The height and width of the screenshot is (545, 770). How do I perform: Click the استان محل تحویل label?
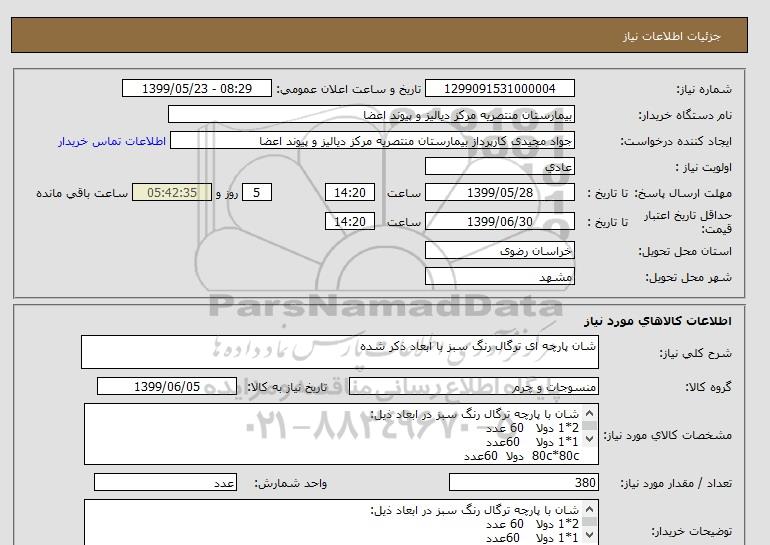tap(685, 251)
